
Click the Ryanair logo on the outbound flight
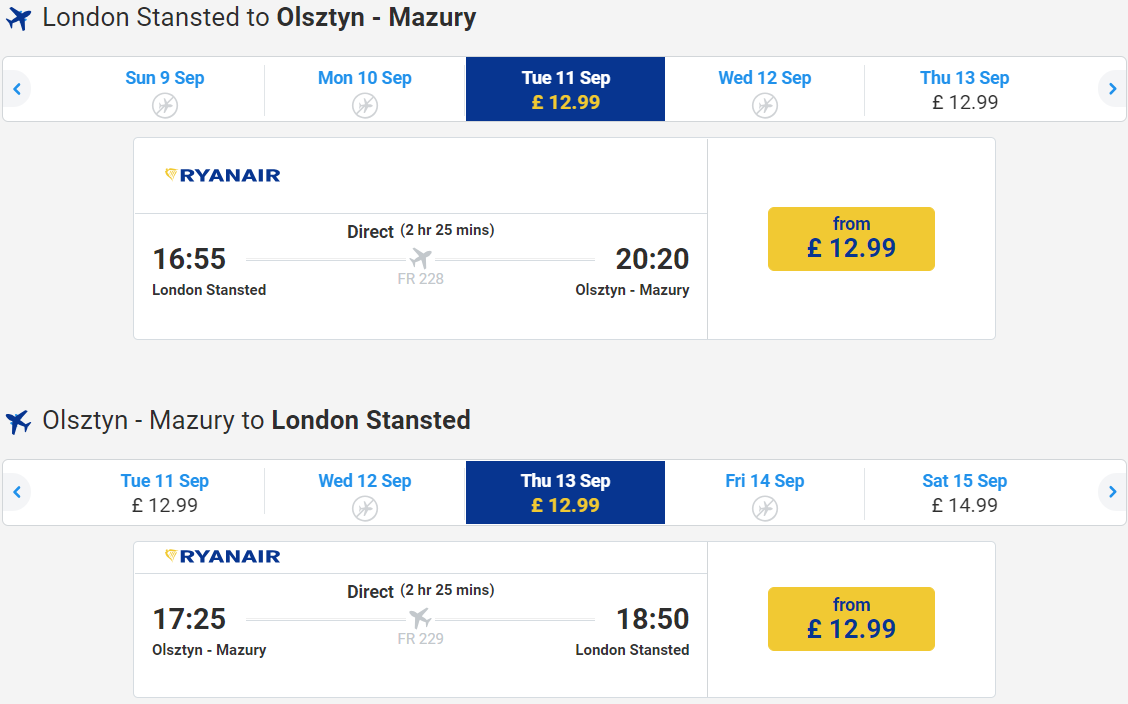[222, 175]
